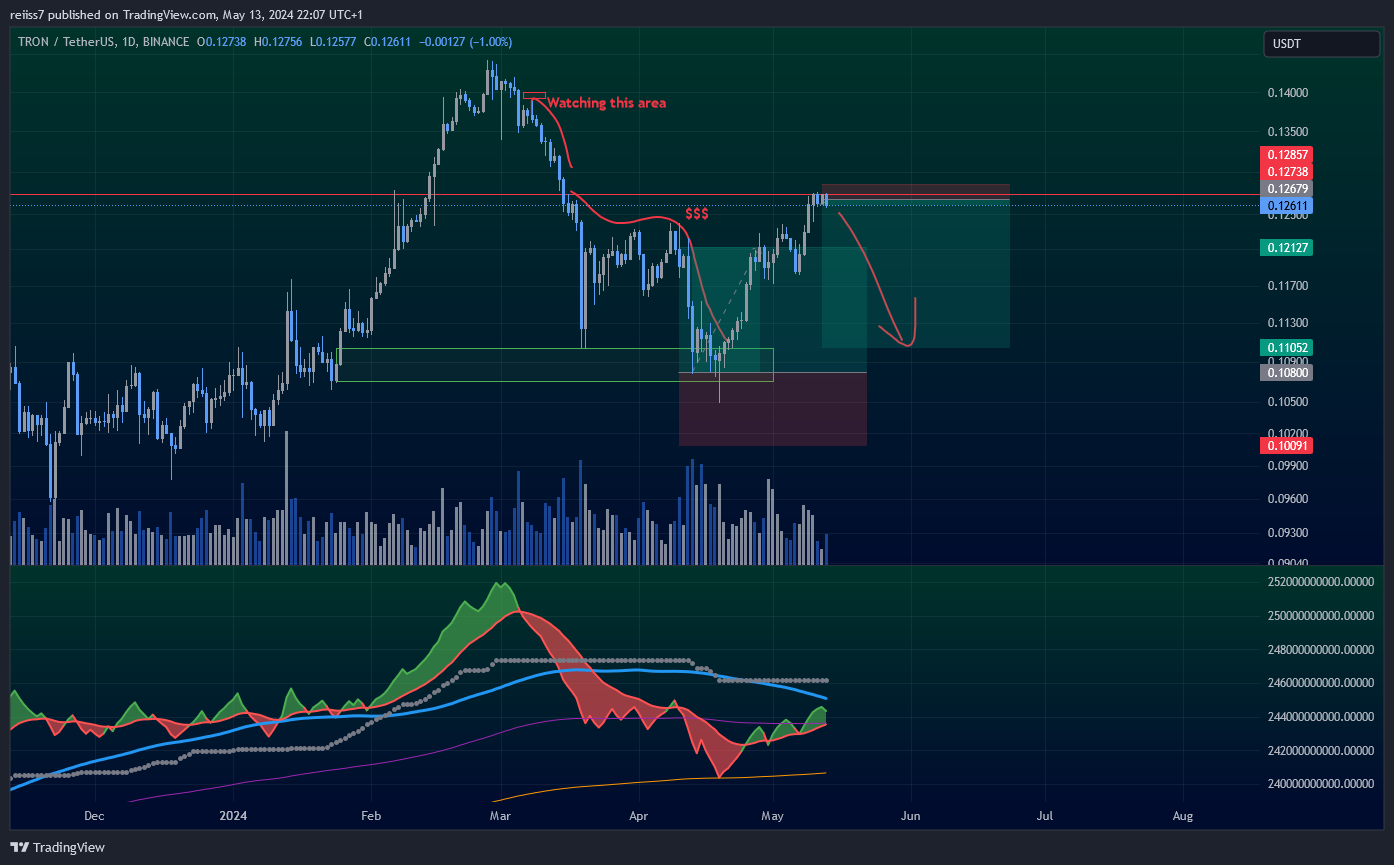Click the 0.09600 price axis tick

pos(1288,499)
